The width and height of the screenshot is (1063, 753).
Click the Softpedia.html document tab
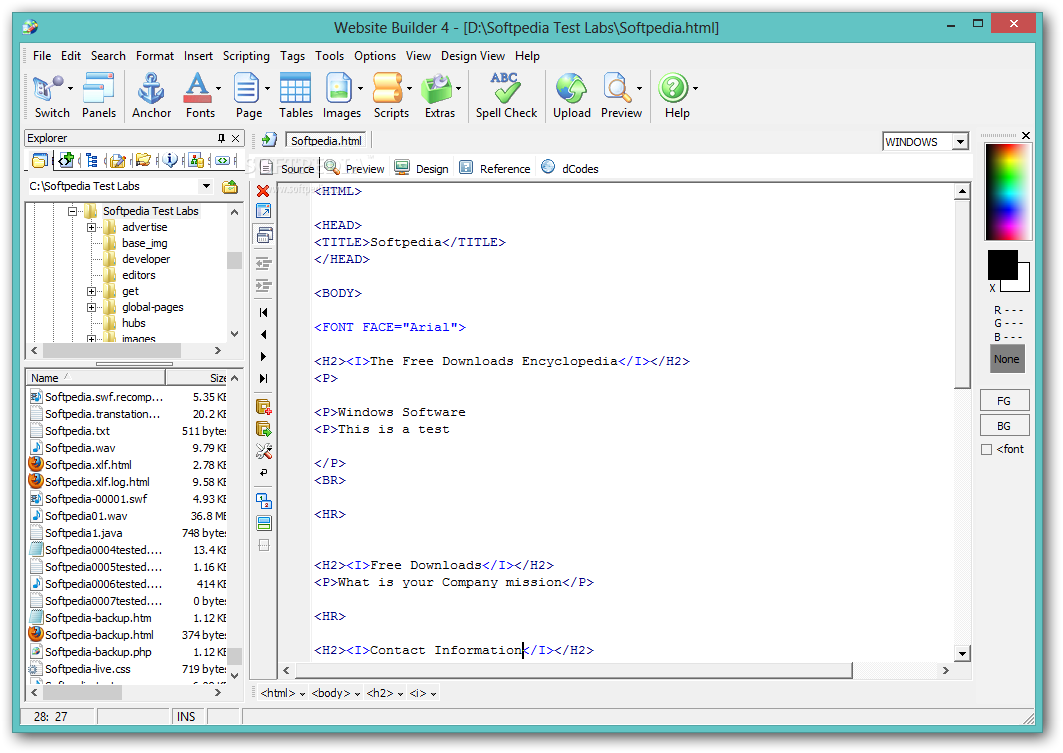[x=326, y=140]
